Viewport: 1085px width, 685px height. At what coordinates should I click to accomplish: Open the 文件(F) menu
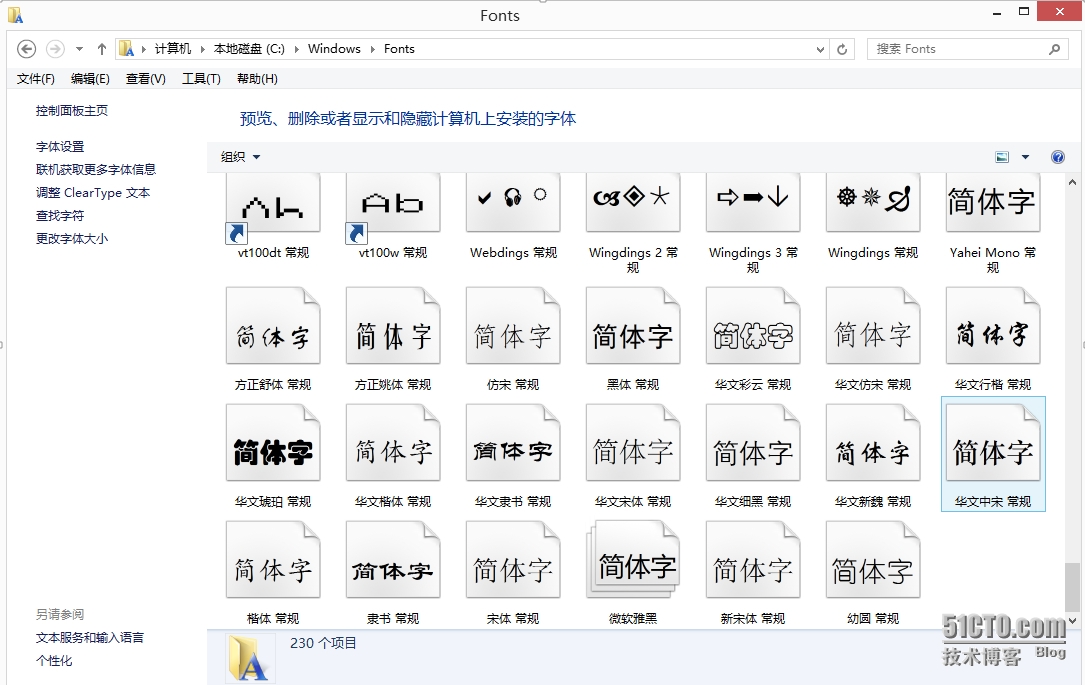pyautogui.click(x=35, y=79)
